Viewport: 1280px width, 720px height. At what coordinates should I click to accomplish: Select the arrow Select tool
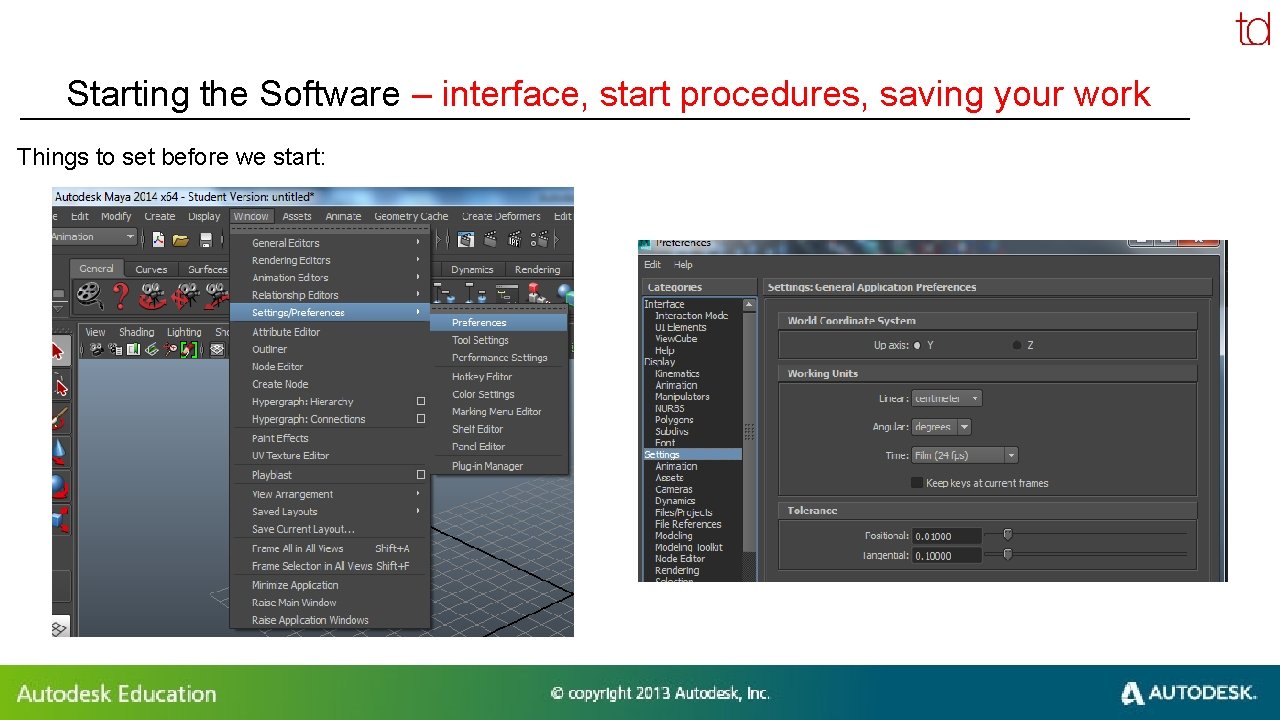click(59, 351)
